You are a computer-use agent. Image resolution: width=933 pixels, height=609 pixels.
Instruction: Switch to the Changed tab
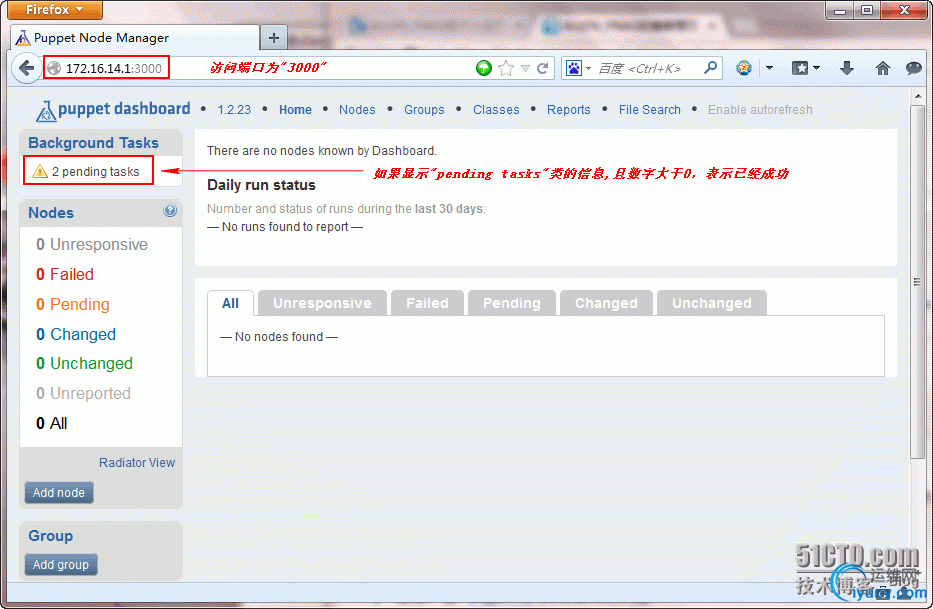coord(606,304)
